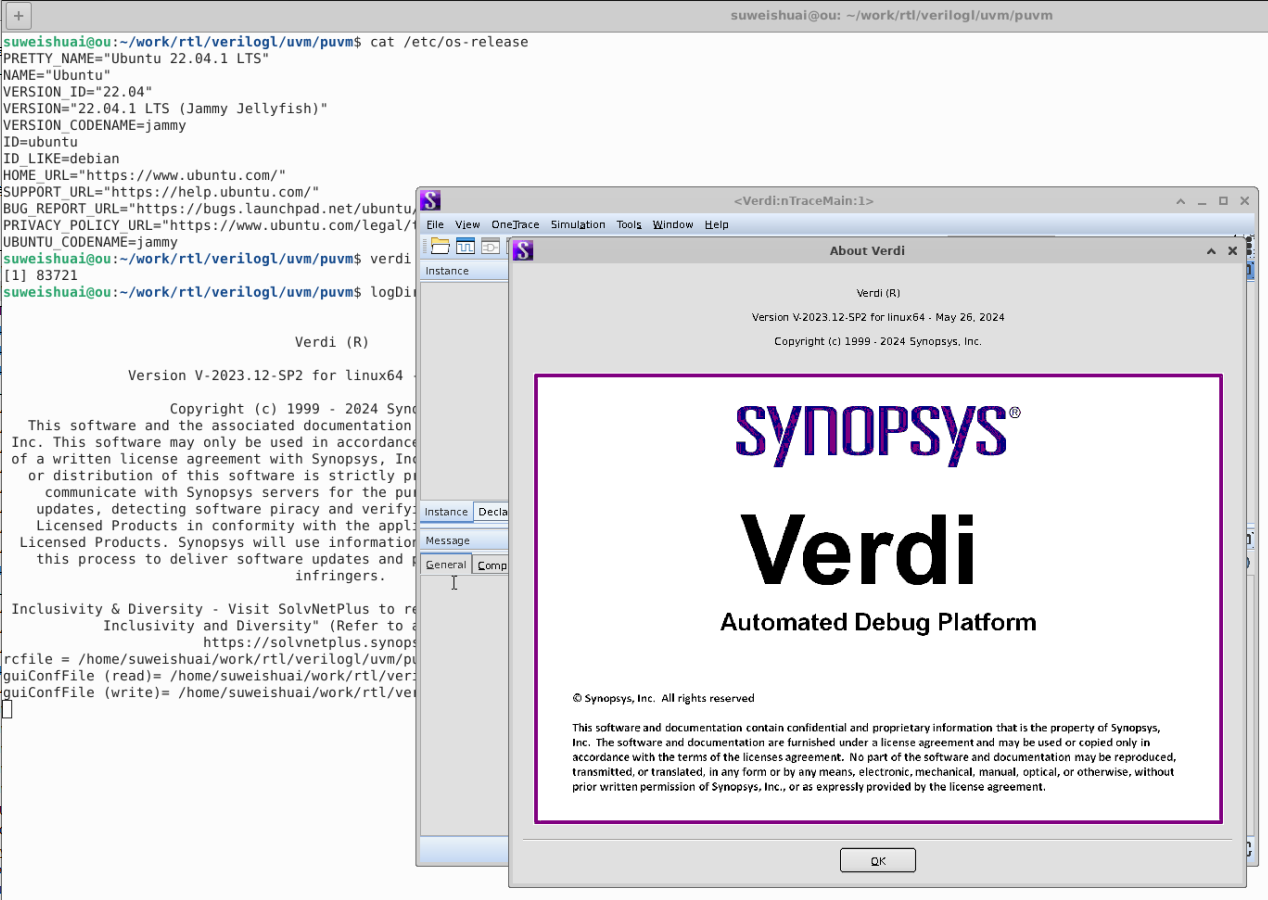Switch to the Decla tab beside Instance
The image size is (1268, 900).
pyautogui.click(x=492, y=512)
